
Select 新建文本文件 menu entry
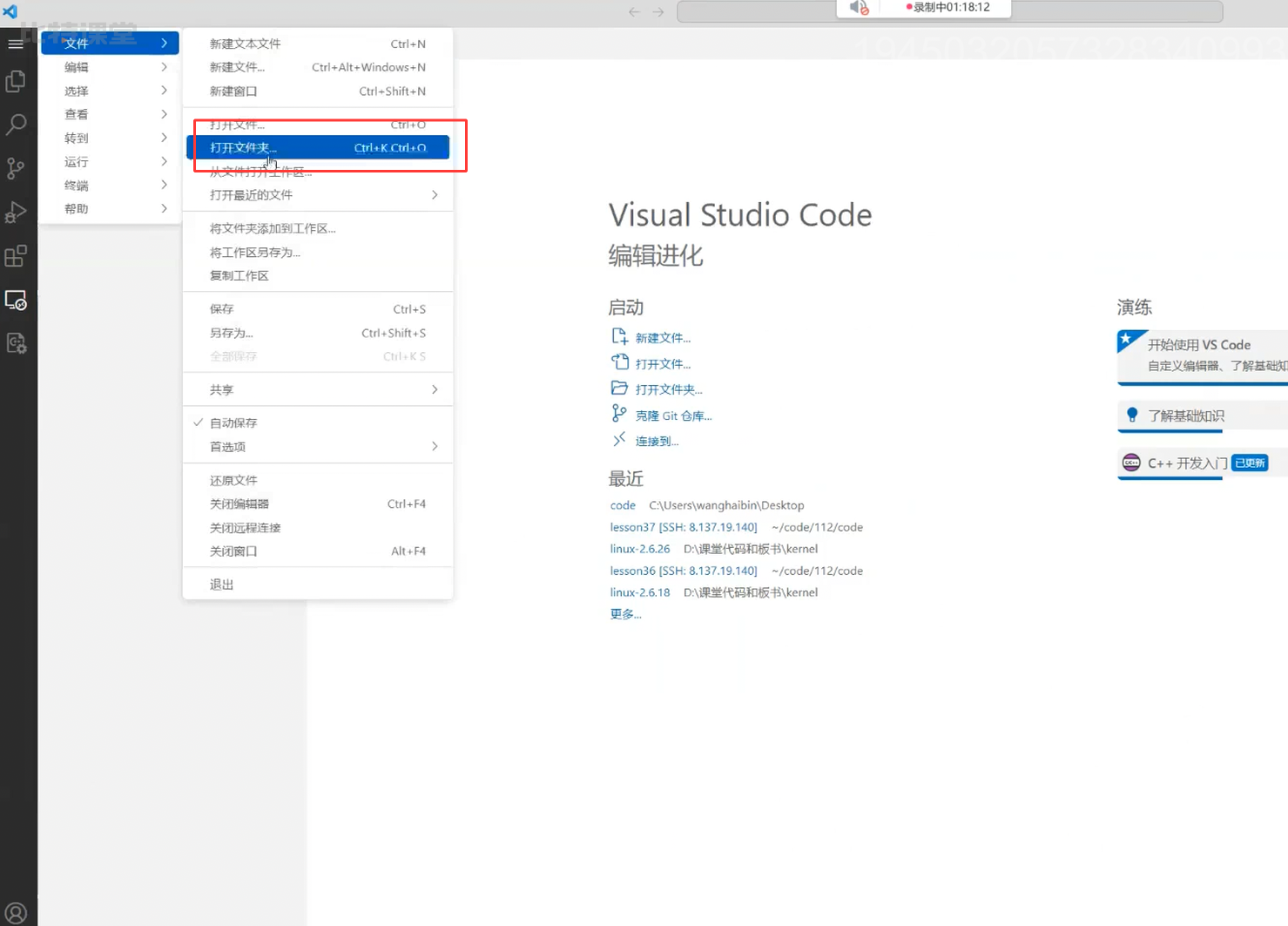tap(318, 44)
